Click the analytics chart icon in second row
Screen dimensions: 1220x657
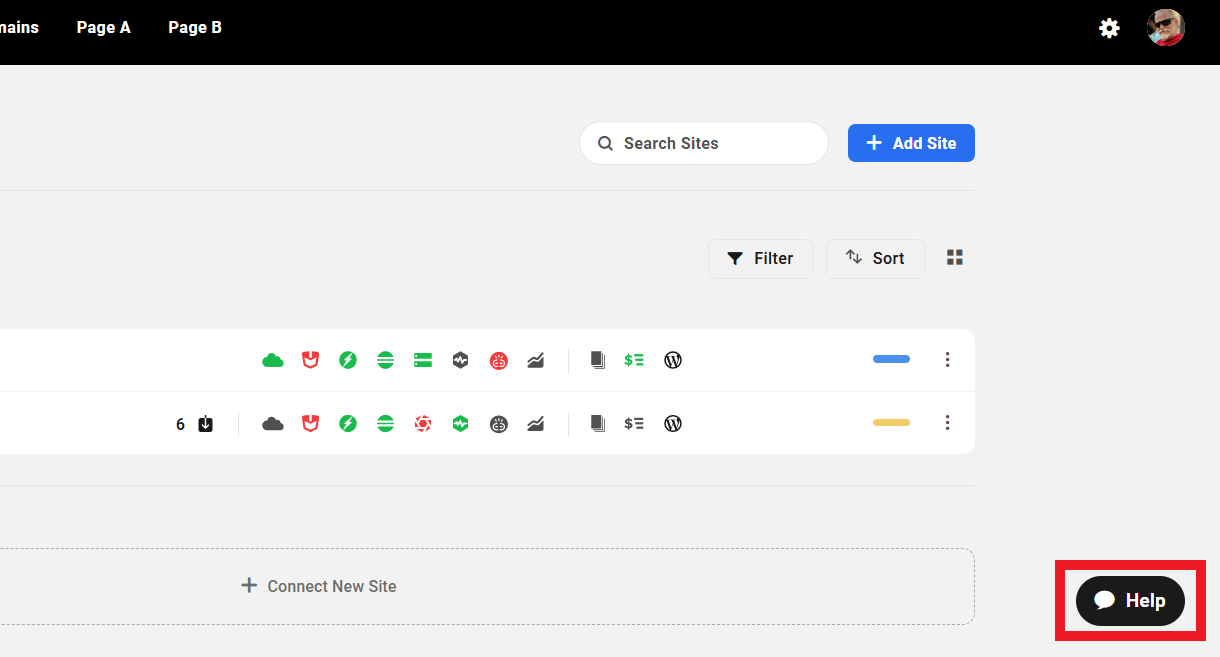tap(535, 424)
